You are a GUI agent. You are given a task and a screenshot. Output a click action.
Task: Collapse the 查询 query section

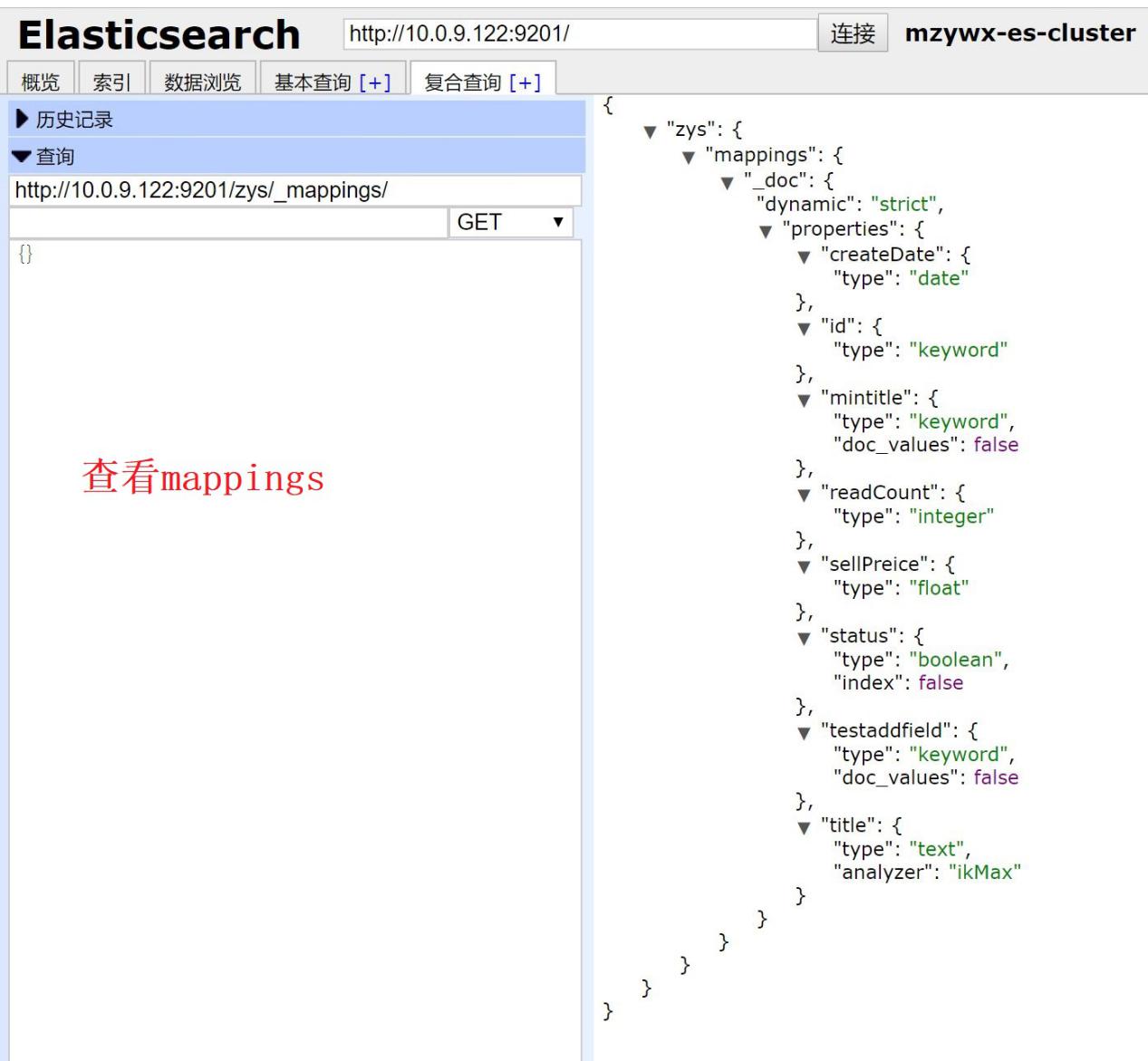click(43, 157)
